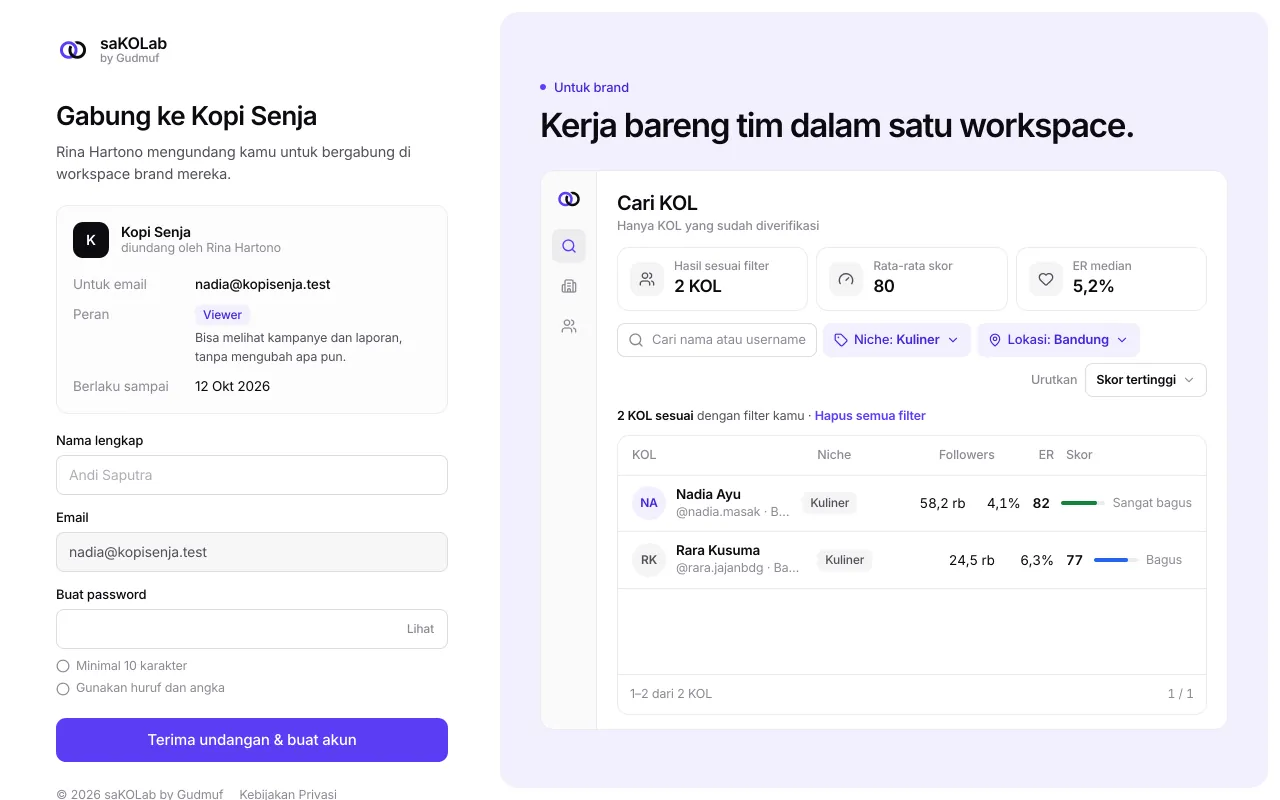The image size is (1280, 800).
Task: Click the Kuliner tag in Rara Kusuma's row
Action: click(x=844, y=560)
